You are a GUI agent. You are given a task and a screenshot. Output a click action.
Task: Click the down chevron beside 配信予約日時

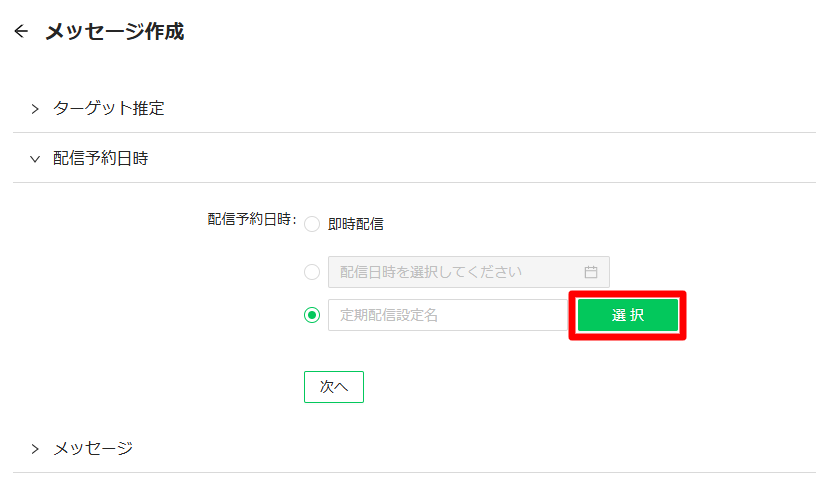click(x=35, y=159)
